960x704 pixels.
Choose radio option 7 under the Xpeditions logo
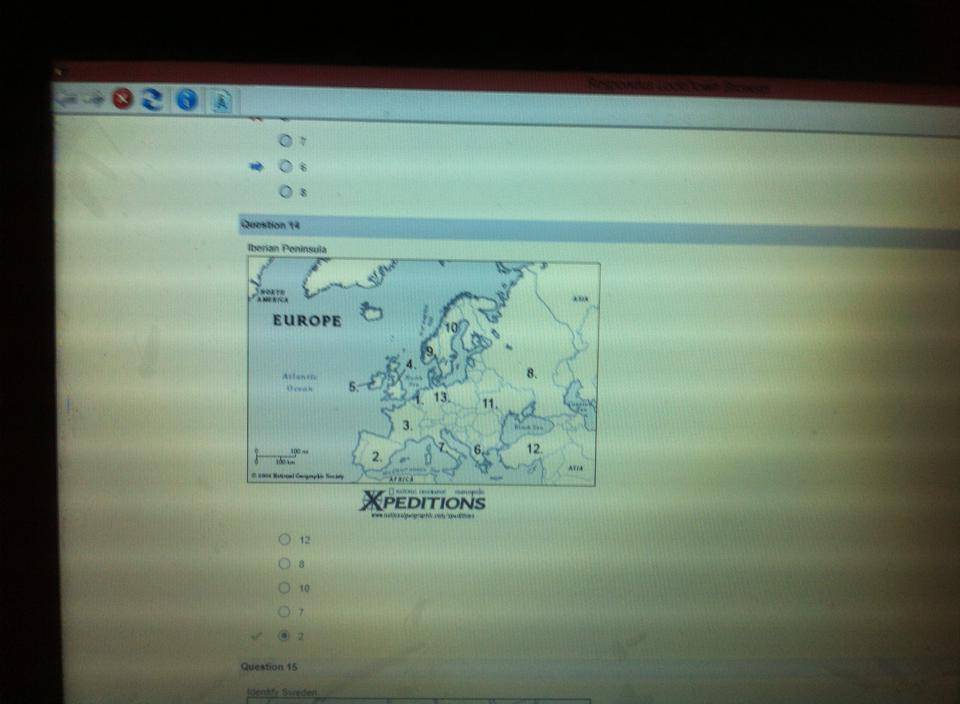click(285, 612)
